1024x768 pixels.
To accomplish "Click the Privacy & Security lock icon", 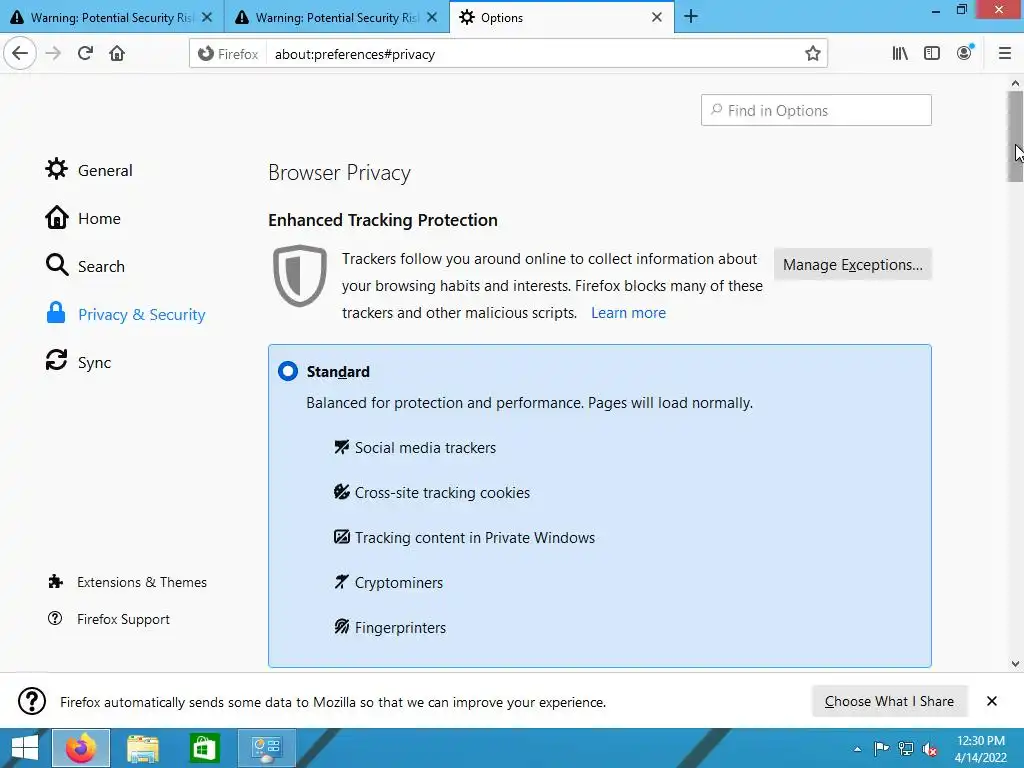I will tap(56, 313).
